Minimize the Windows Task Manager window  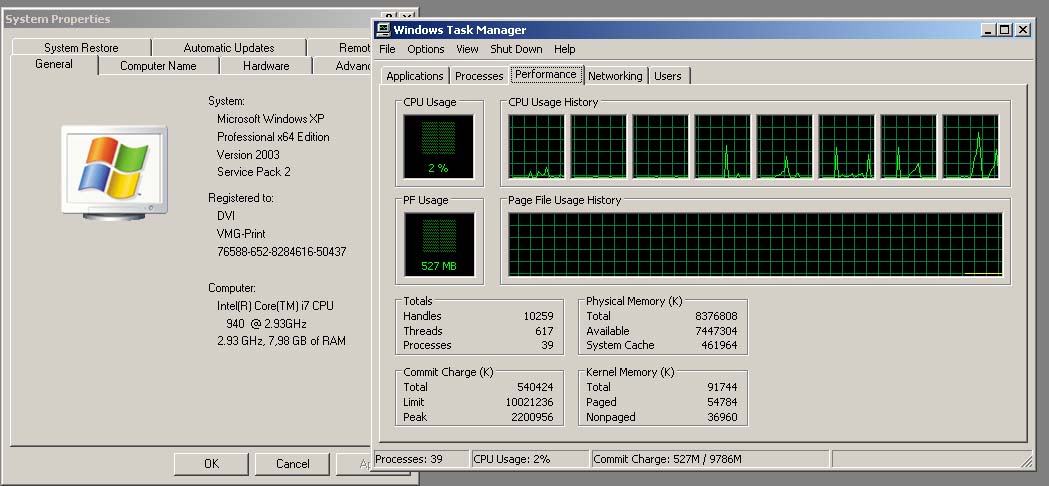coord(989,29)
